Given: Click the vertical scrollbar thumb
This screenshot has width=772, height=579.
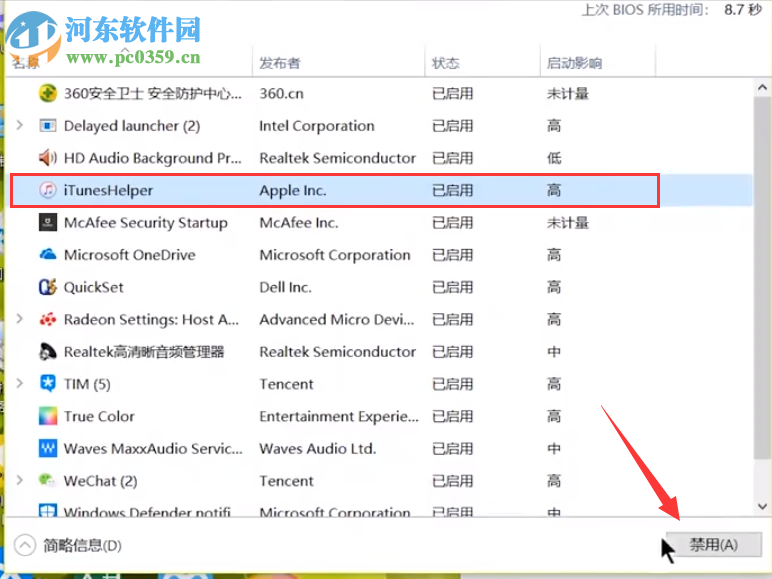Looking at the screenshot, I should click(762, 278).
